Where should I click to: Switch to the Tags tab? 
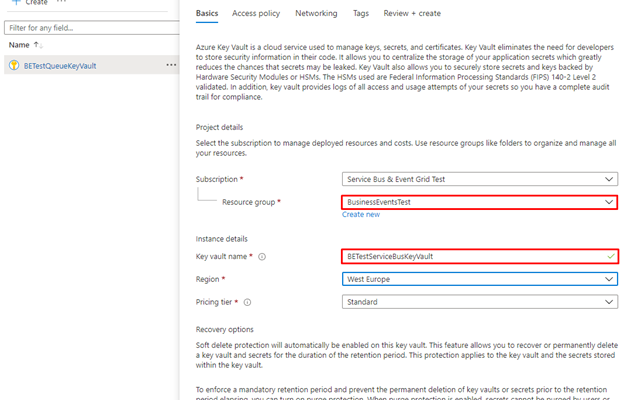(361, 14)
